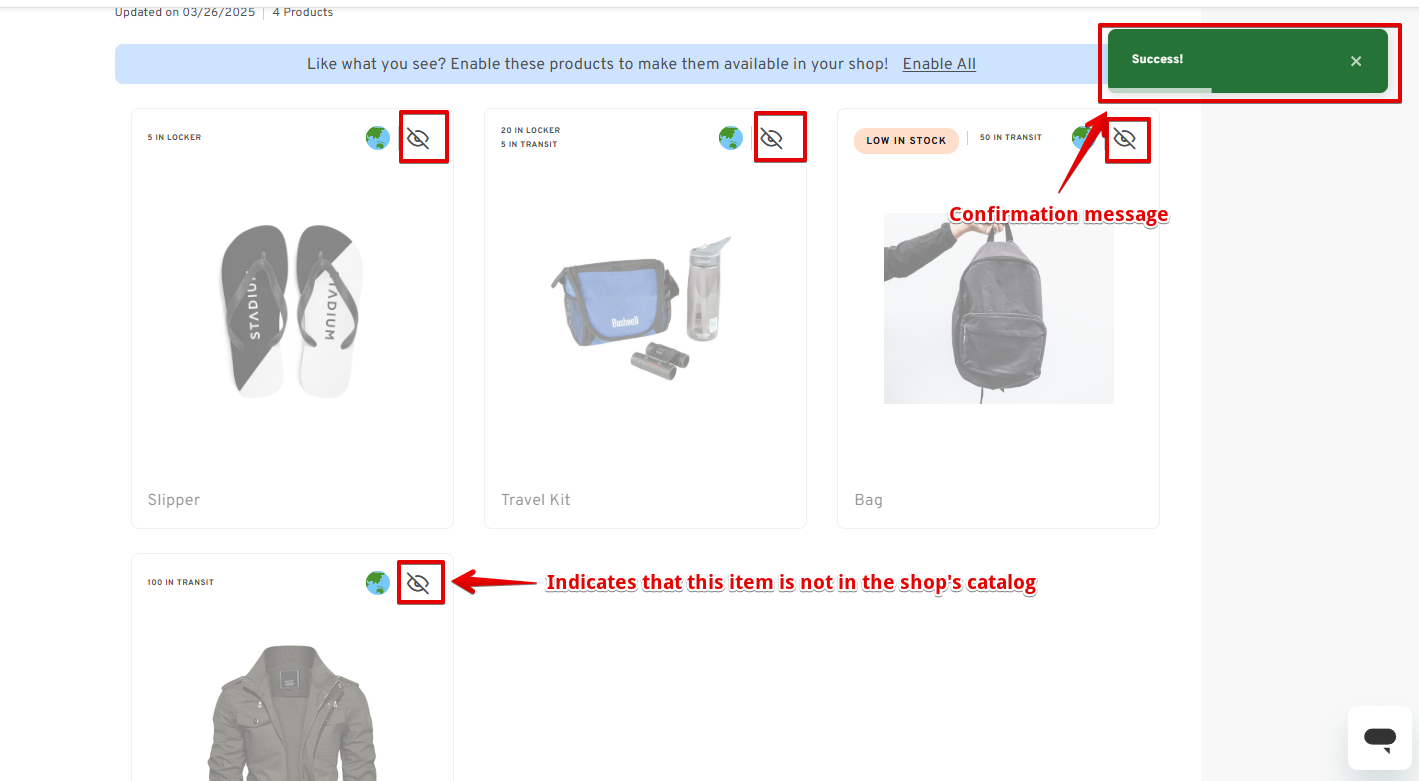Open the chat support widget icon
The width and height of the screenshot is (1419, 781).
pyautogui.click(x=1380, y=738)
